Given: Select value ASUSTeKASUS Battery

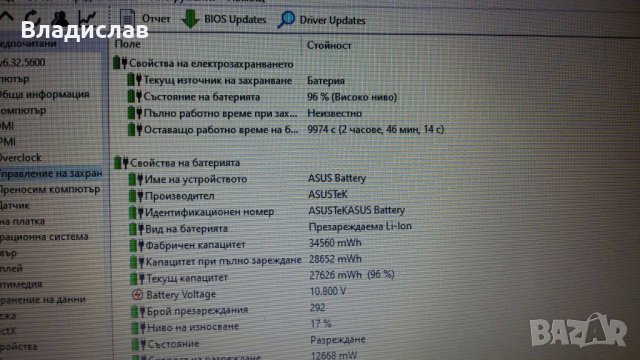Looking at the screenshot, I should click(357, 210).
